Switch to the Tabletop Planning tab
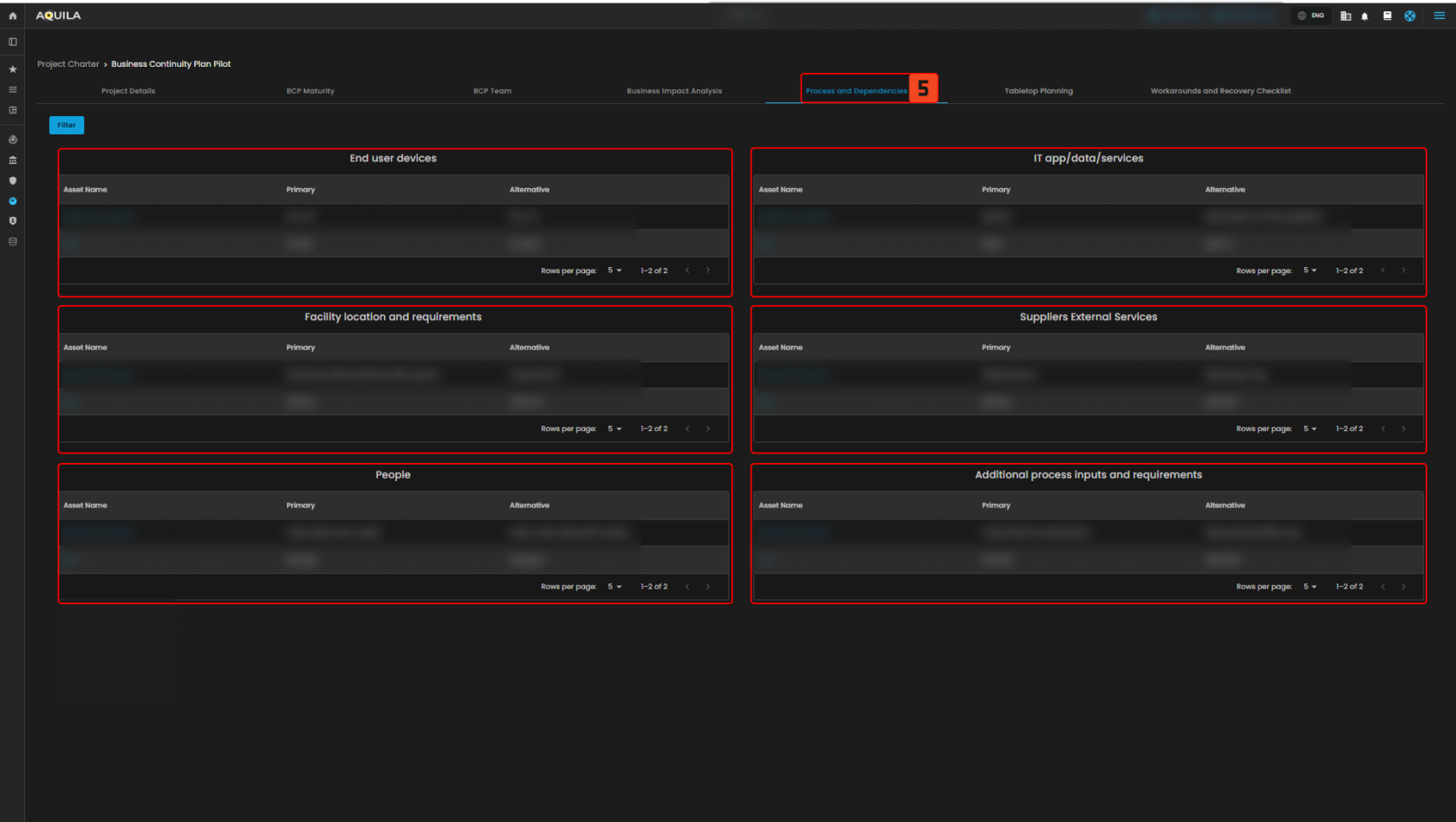The image size is (1456, 822). [x=1037, y=91]
